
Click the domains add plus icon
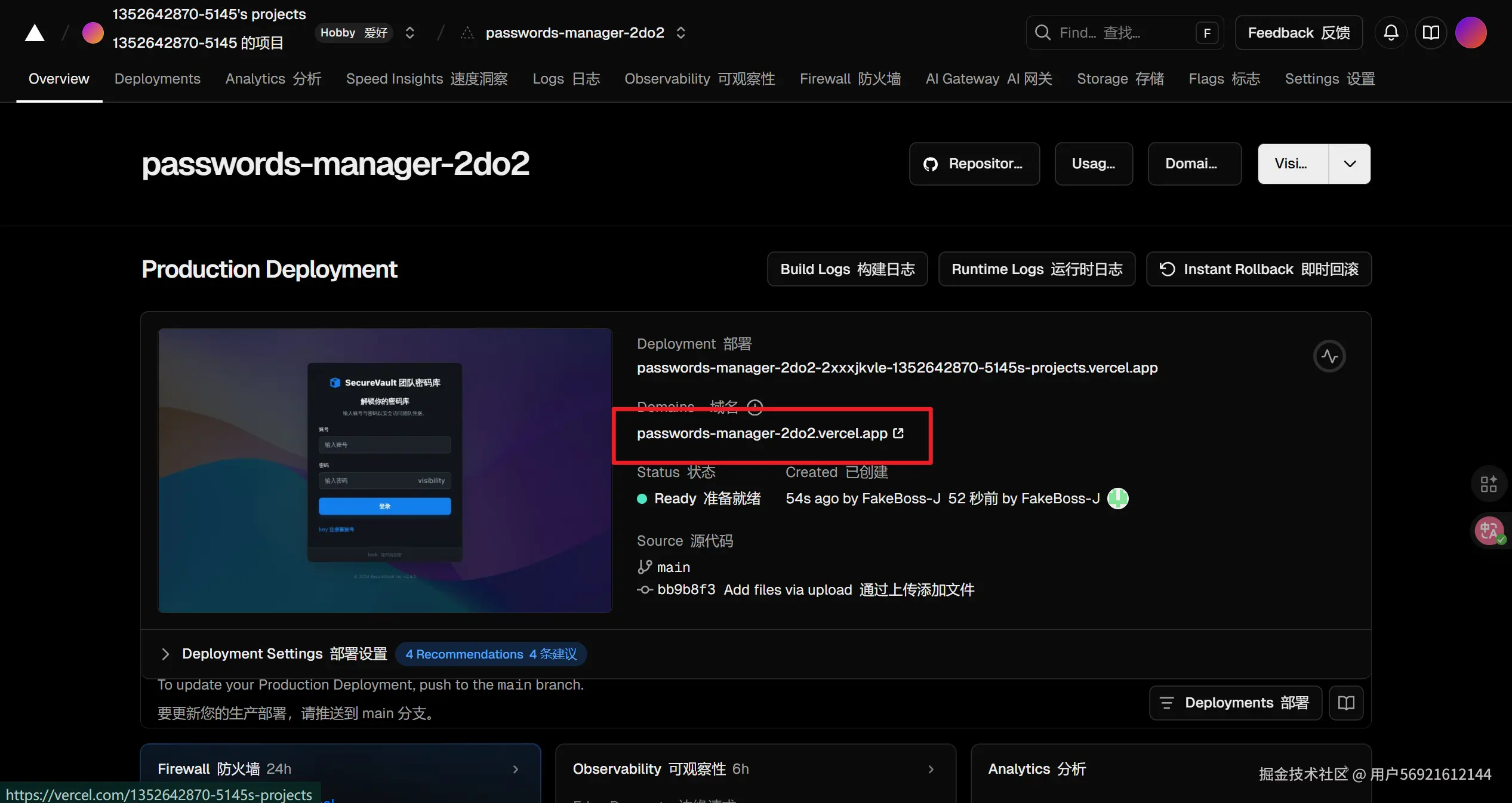(x=755, y=407)
